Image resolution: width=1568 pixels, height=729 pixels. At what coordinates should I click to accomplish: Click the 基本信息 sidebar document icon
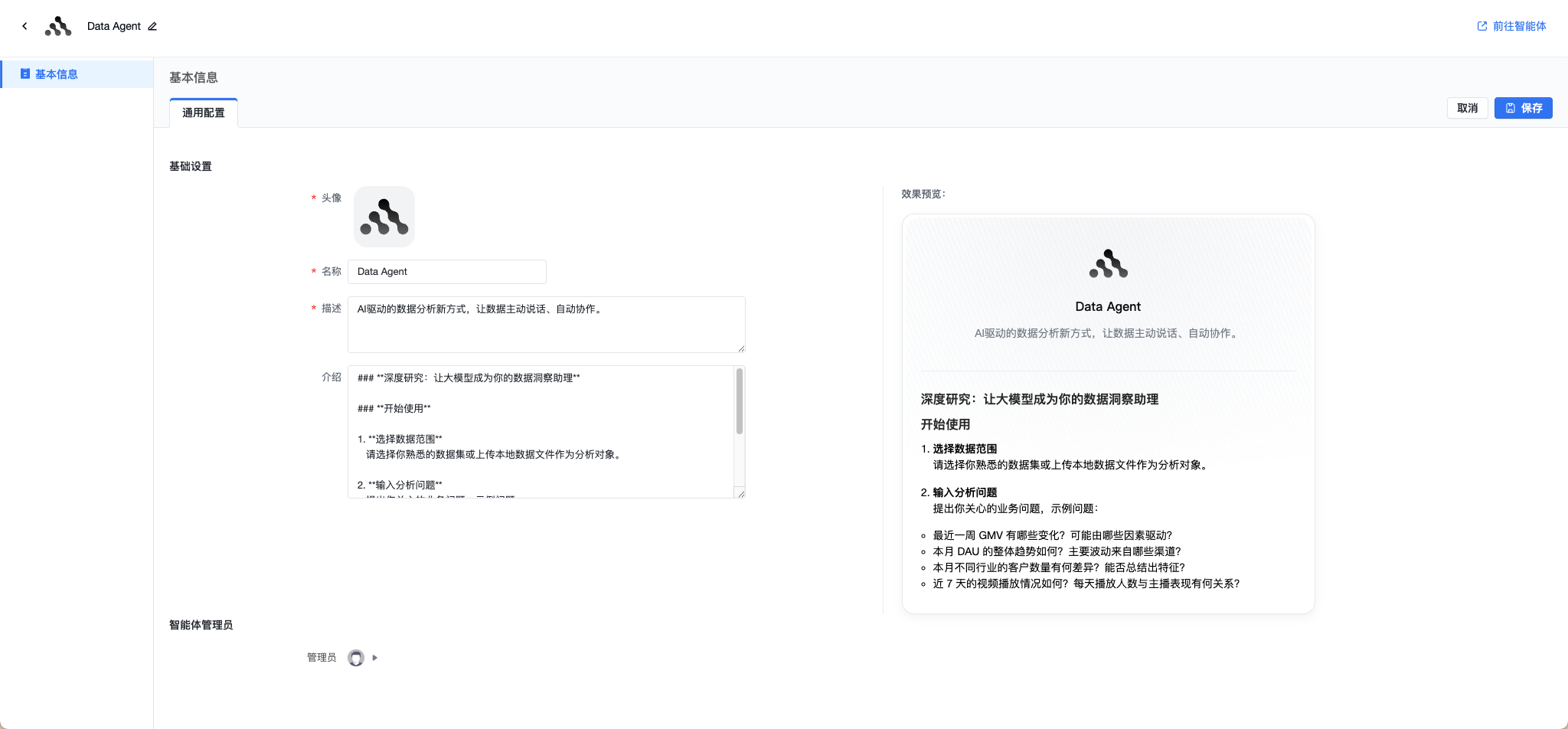pyautogui.click(x=25, y=74)
